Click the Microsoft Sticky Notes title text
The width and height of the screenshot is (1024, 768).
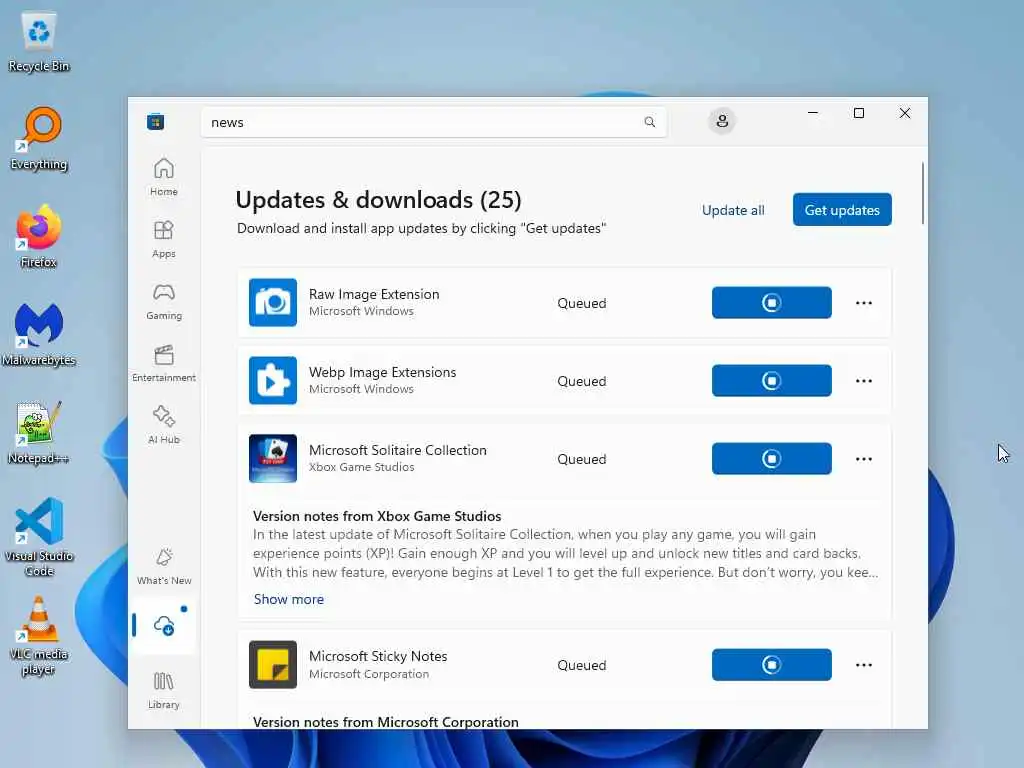point(378,656)
